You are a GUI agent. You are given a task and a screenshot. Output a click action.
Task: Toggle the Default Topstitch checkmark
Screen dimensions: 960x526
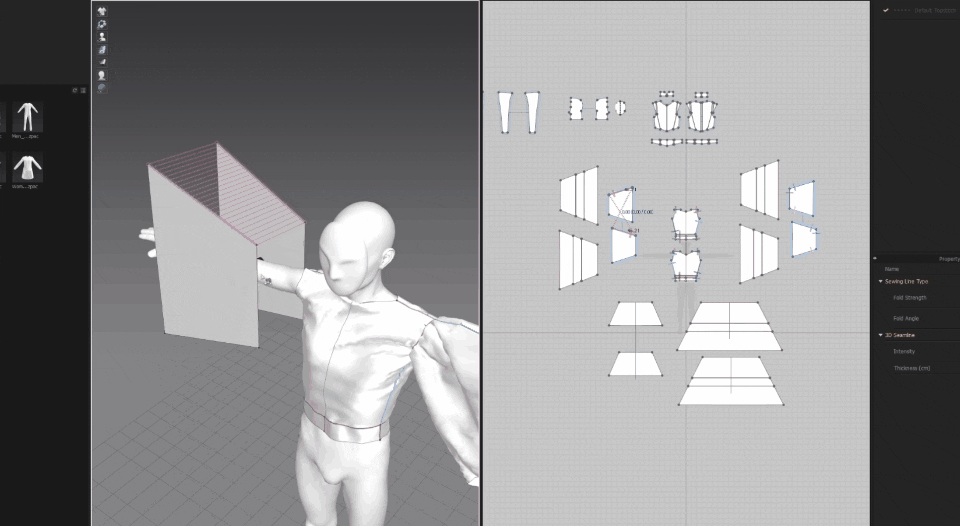point(886,10)
